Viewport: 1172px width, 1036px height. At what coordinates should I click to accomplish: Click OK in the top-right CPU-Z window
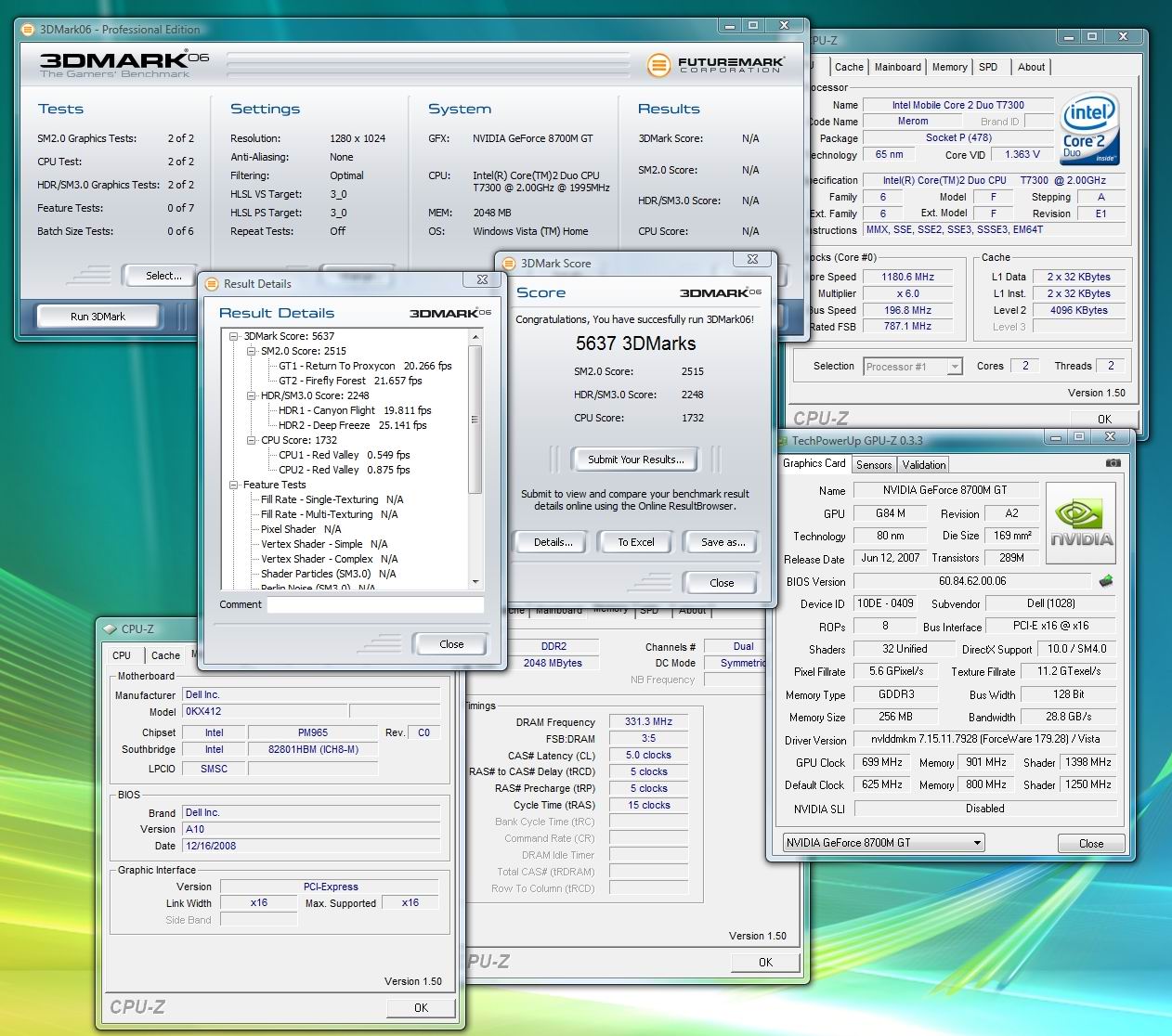(1104, 419)
